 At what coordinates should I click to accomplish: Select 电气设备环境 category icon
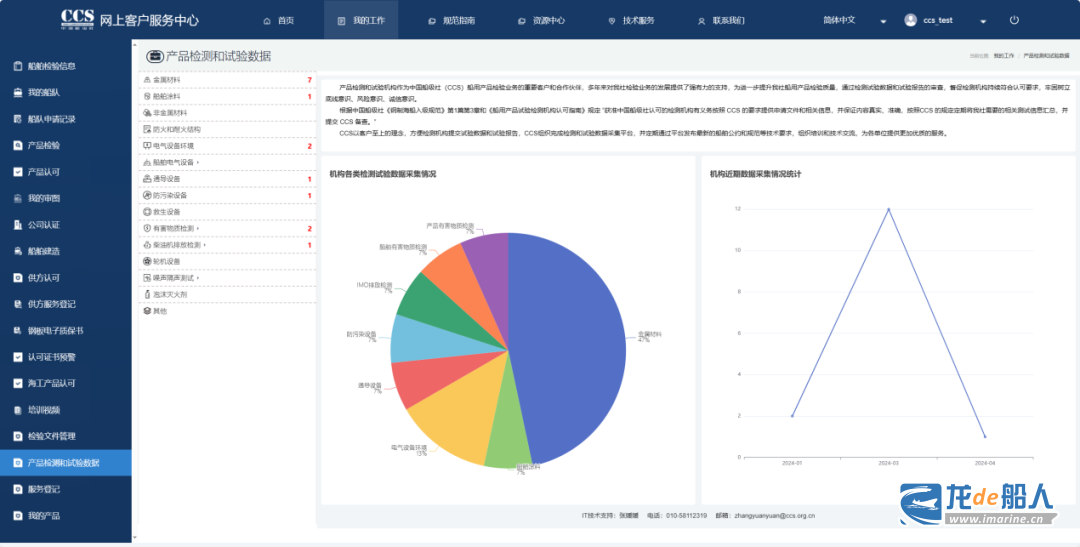pyautogui.click(x=147, y=146)
